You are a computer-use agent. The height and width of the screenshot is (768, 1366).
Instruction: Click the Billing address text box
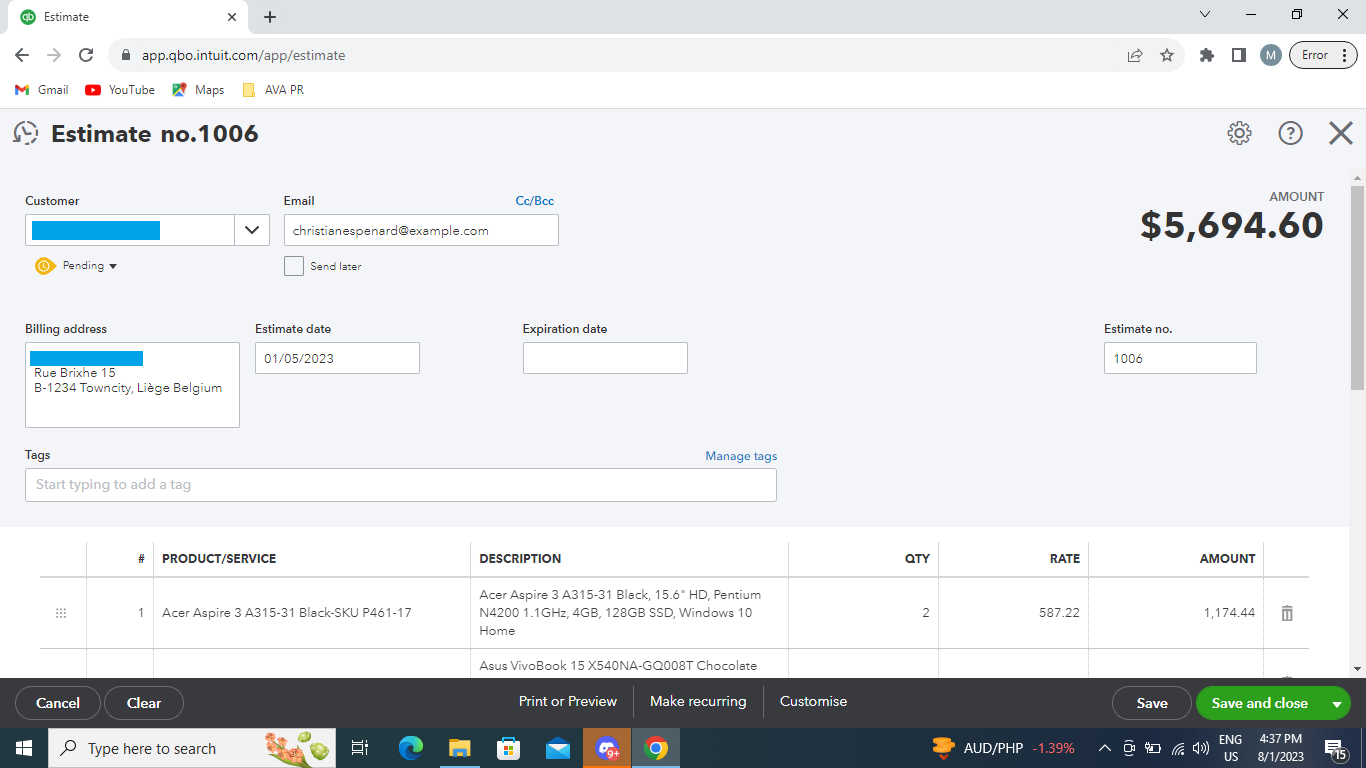click(132, 385)
